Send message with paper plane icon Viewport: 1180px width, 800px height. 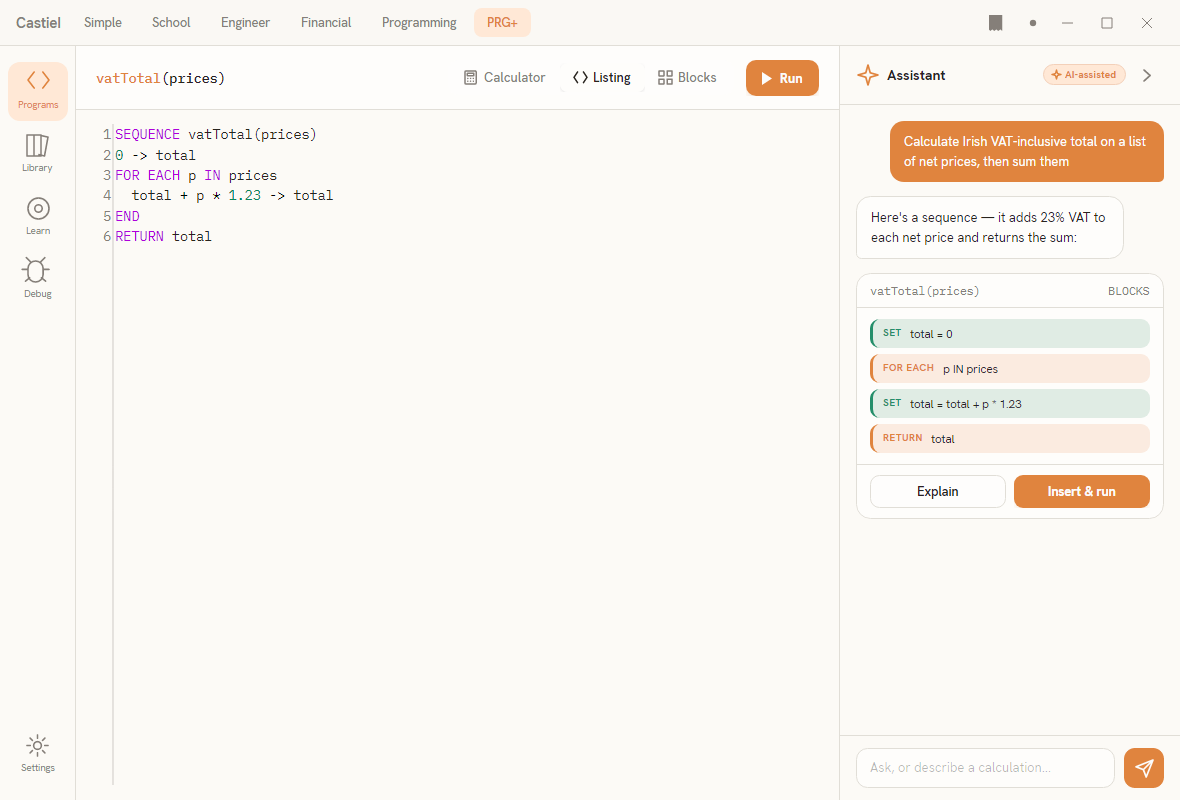[1144, 768]
